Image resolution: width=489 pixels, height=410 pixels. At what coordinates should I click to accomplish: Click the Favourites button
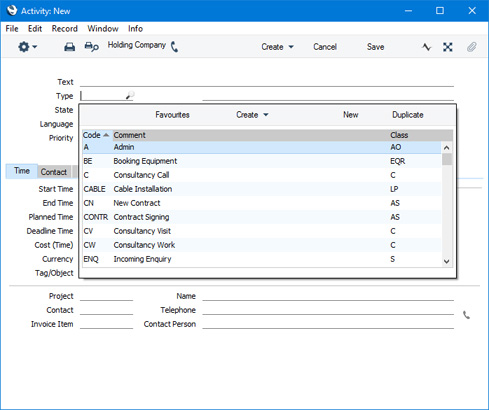click(x=172, y=115)
